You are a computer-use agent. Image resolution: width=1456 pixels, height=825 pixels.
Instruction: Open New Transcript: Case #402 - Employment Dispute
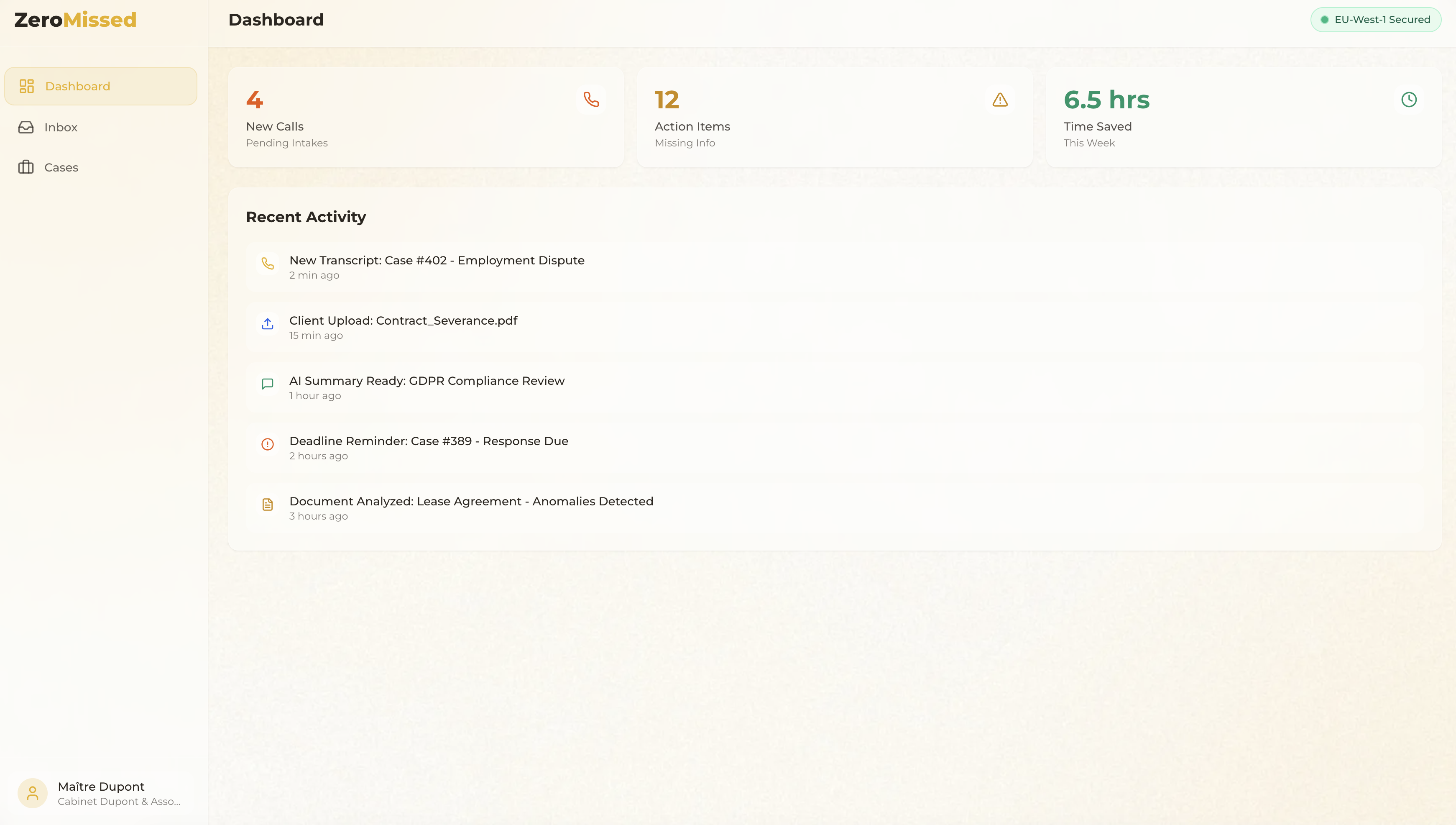tap(437, 260)
